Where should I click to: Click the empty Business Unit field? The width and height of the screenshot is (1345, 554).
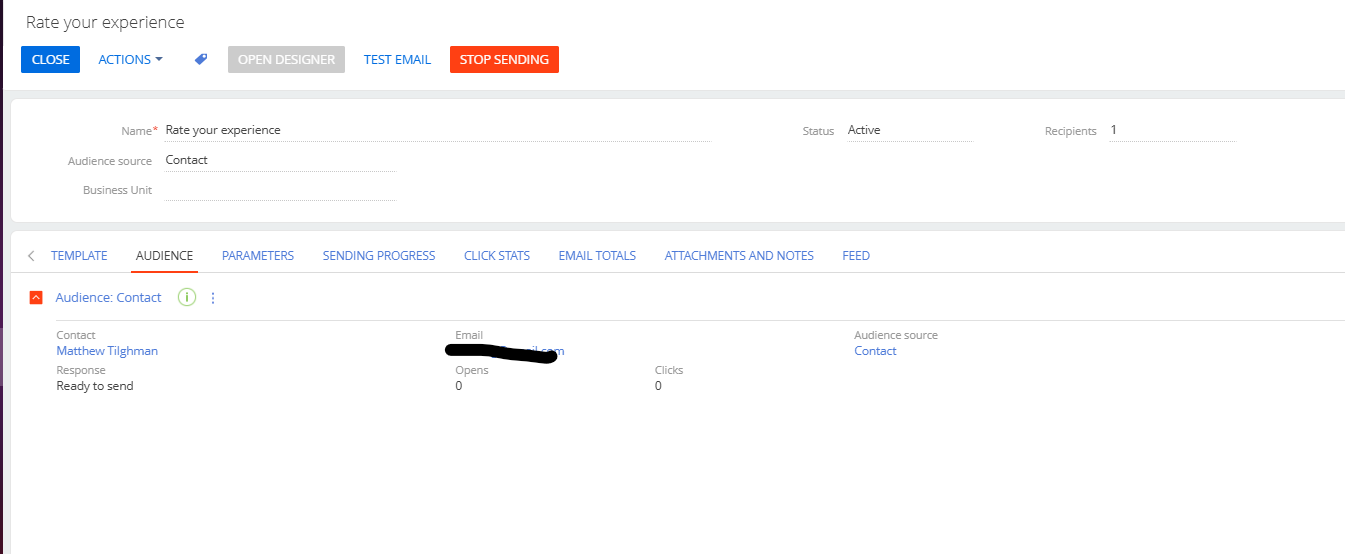(x=280, y=190)
